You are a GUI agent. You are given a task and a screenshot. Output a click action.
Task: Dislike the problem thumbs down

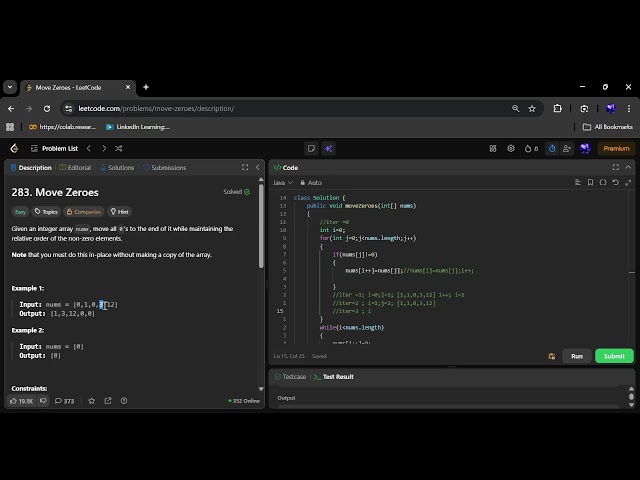click(43, 401)
